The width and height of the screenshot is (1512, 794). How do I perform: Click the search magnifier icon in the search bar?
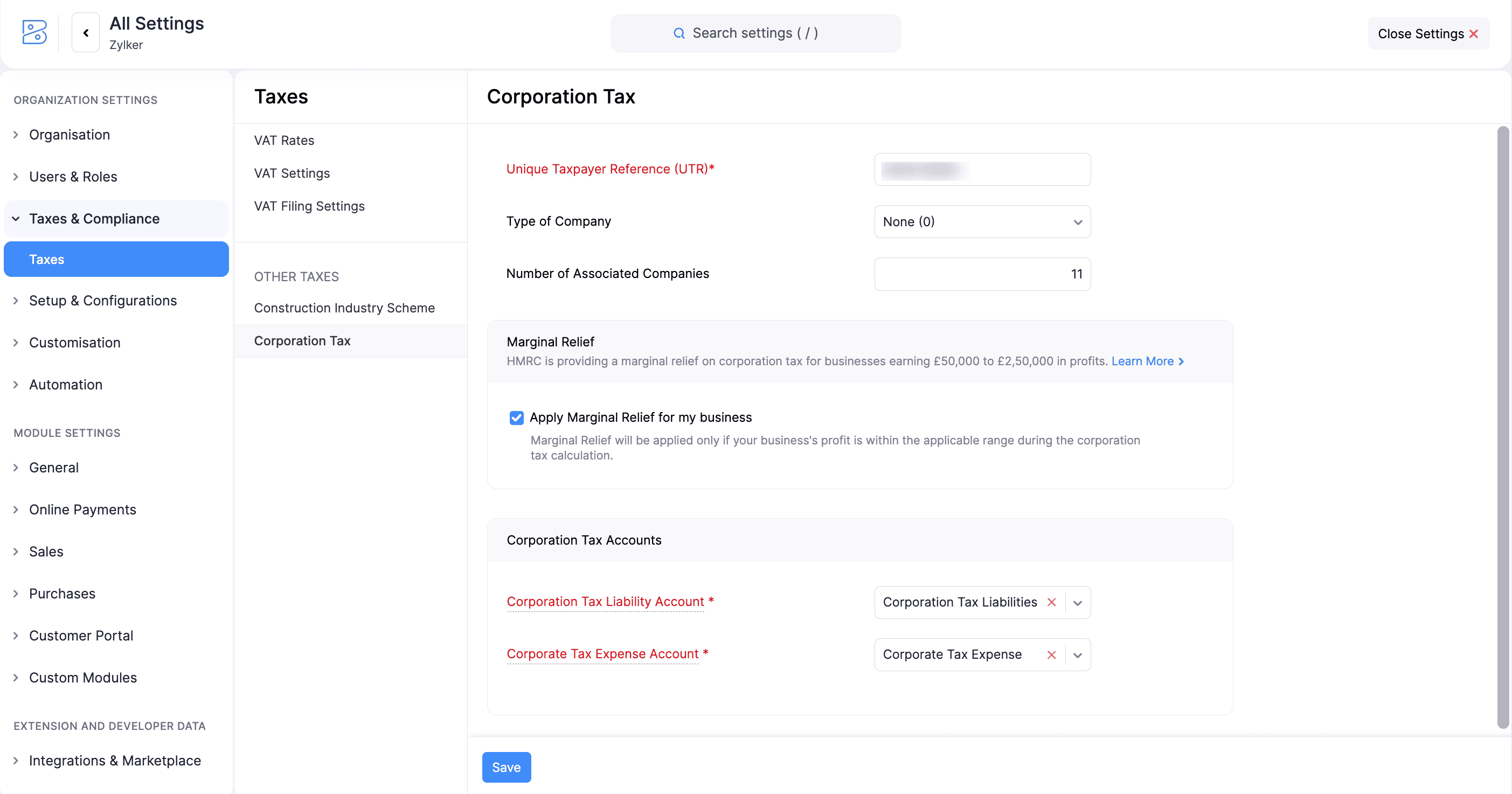pyautogui.click(x=678, y=33)
